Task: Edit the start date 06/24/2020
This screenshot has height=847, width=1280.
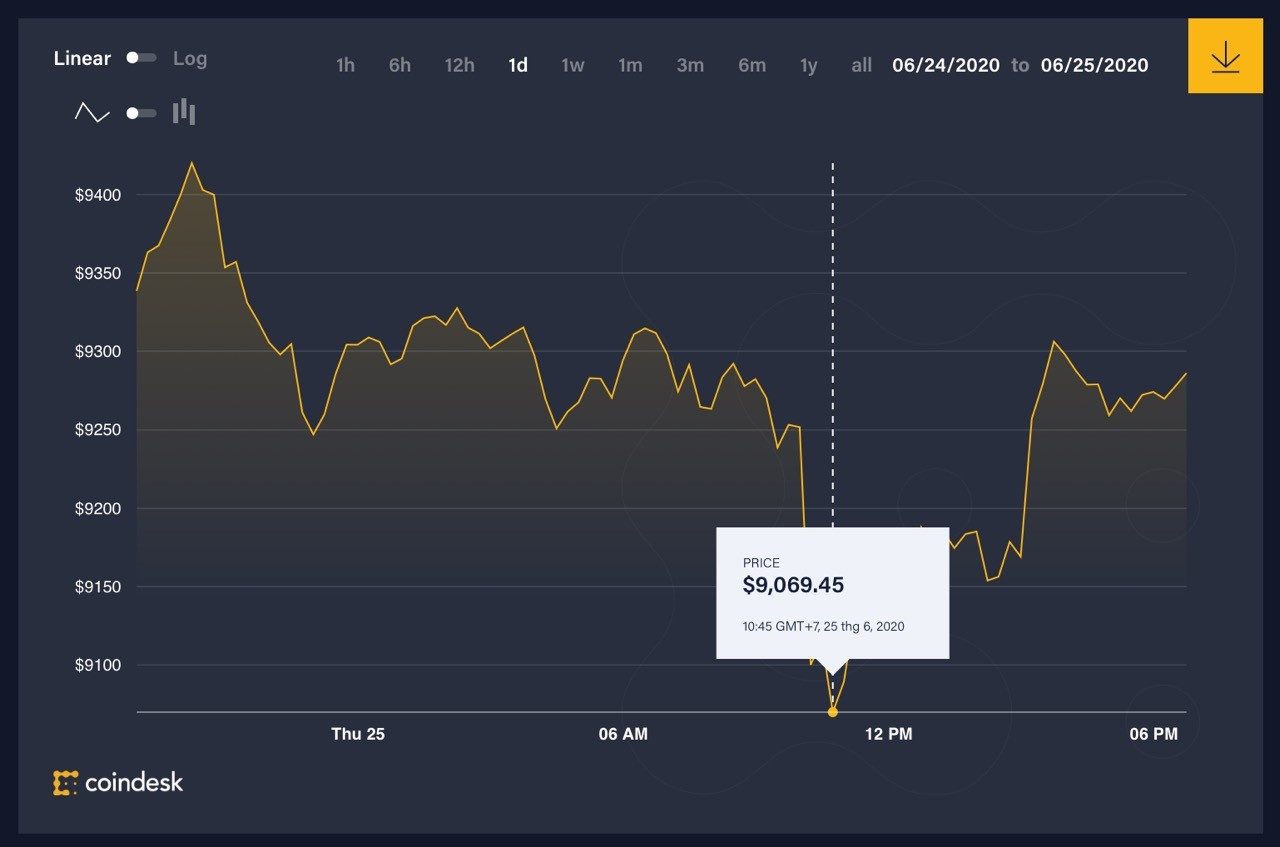Action: [946, 65]
